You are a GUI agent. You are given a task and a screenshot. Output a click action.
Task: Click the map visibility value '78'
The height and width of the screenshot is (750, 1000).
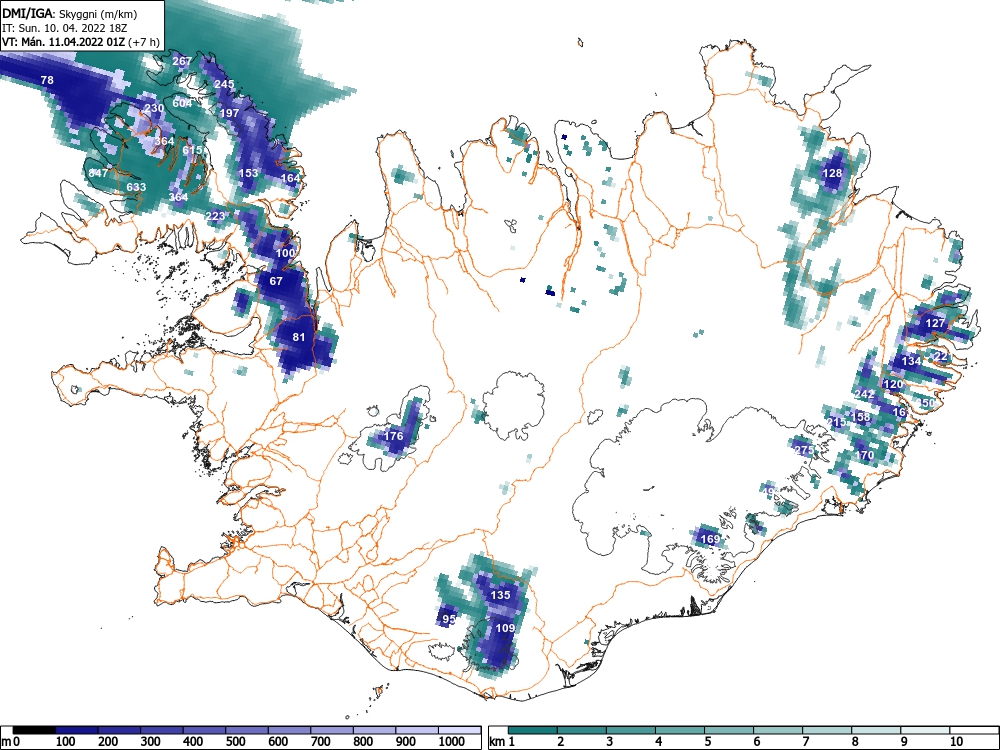click(47, 80)
